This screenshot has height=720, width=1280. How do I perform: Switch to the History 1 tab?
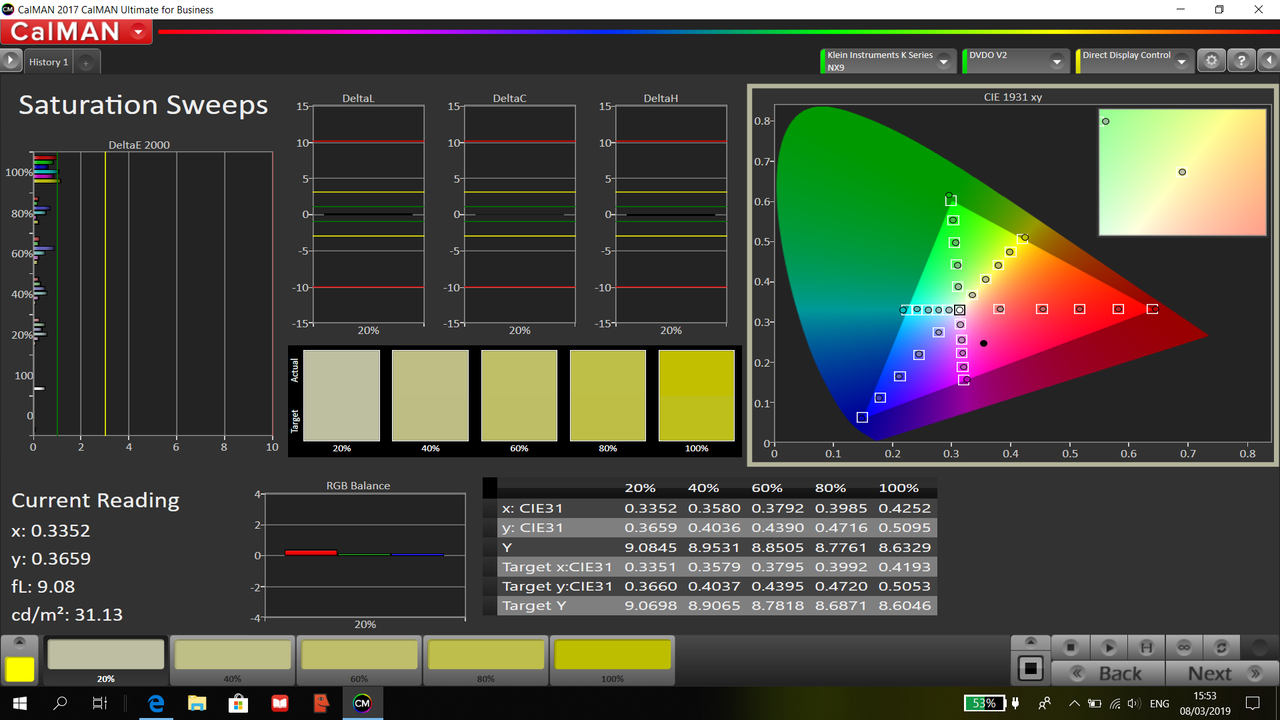coord(49,62)
